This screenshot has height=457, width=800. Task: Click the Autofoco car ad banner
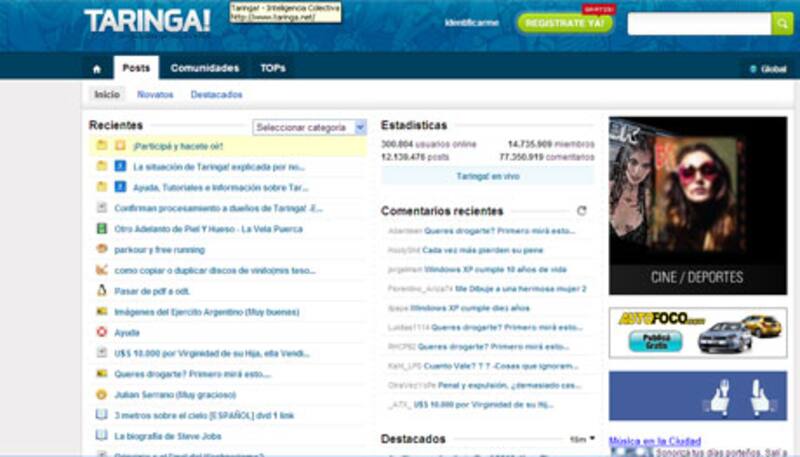pos(697,333)
